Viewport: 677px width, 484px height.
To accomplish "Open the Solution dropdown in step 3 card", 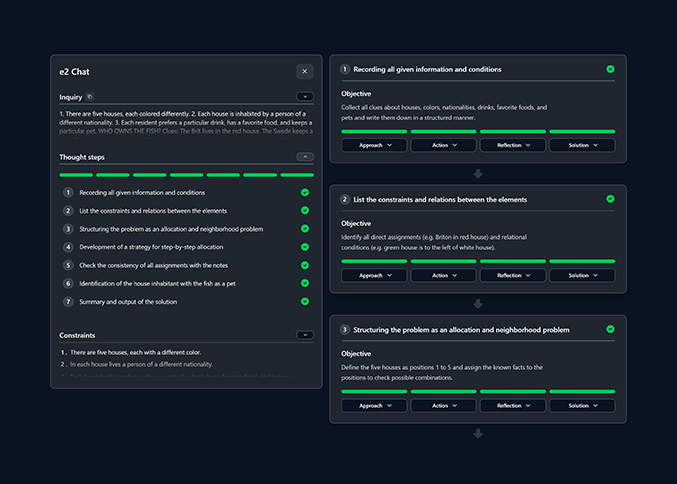I will click(x=582, y=406).
